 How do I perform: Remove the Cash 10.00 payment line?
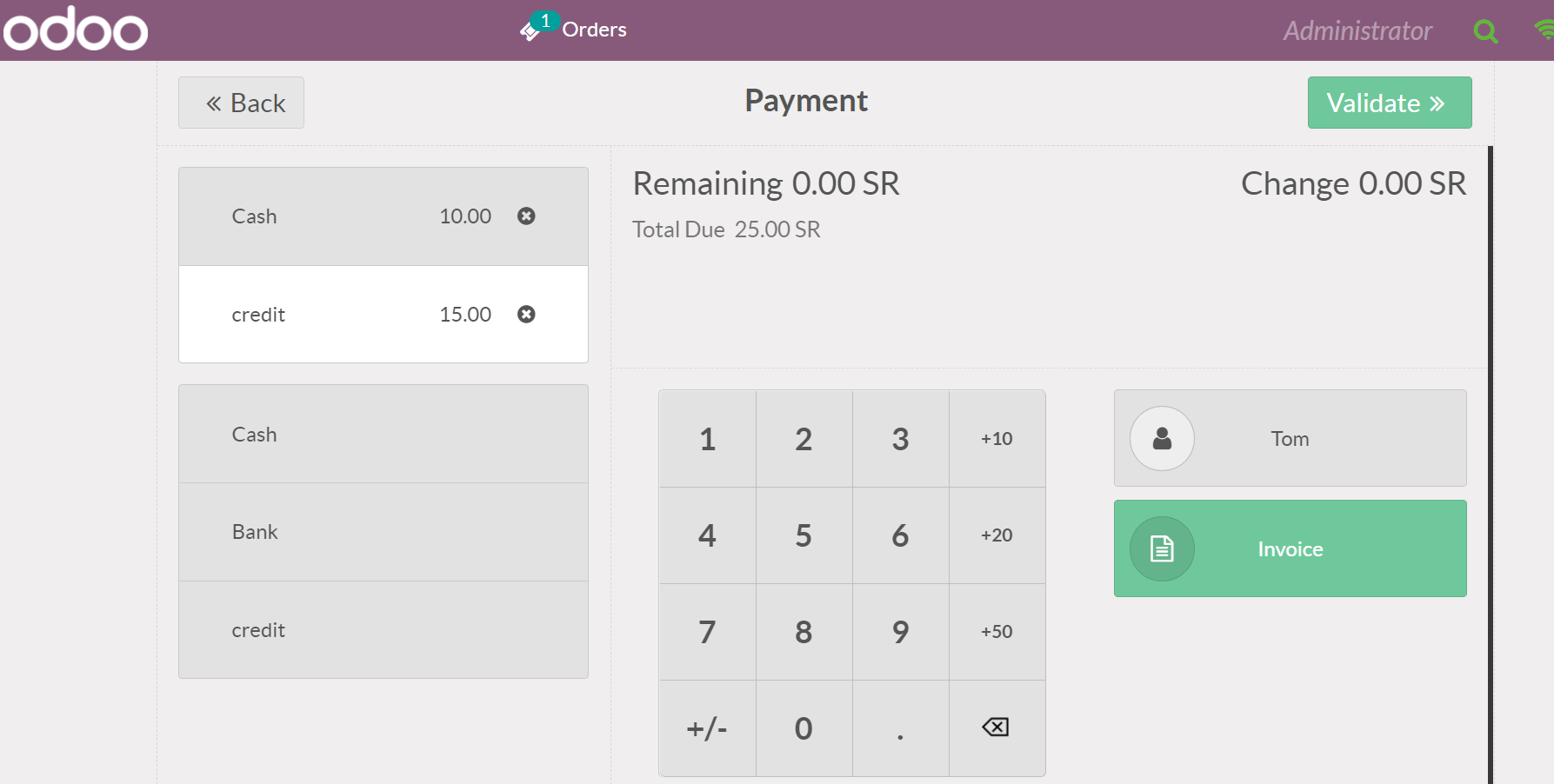pyautogui.click(x=526, y=216)
